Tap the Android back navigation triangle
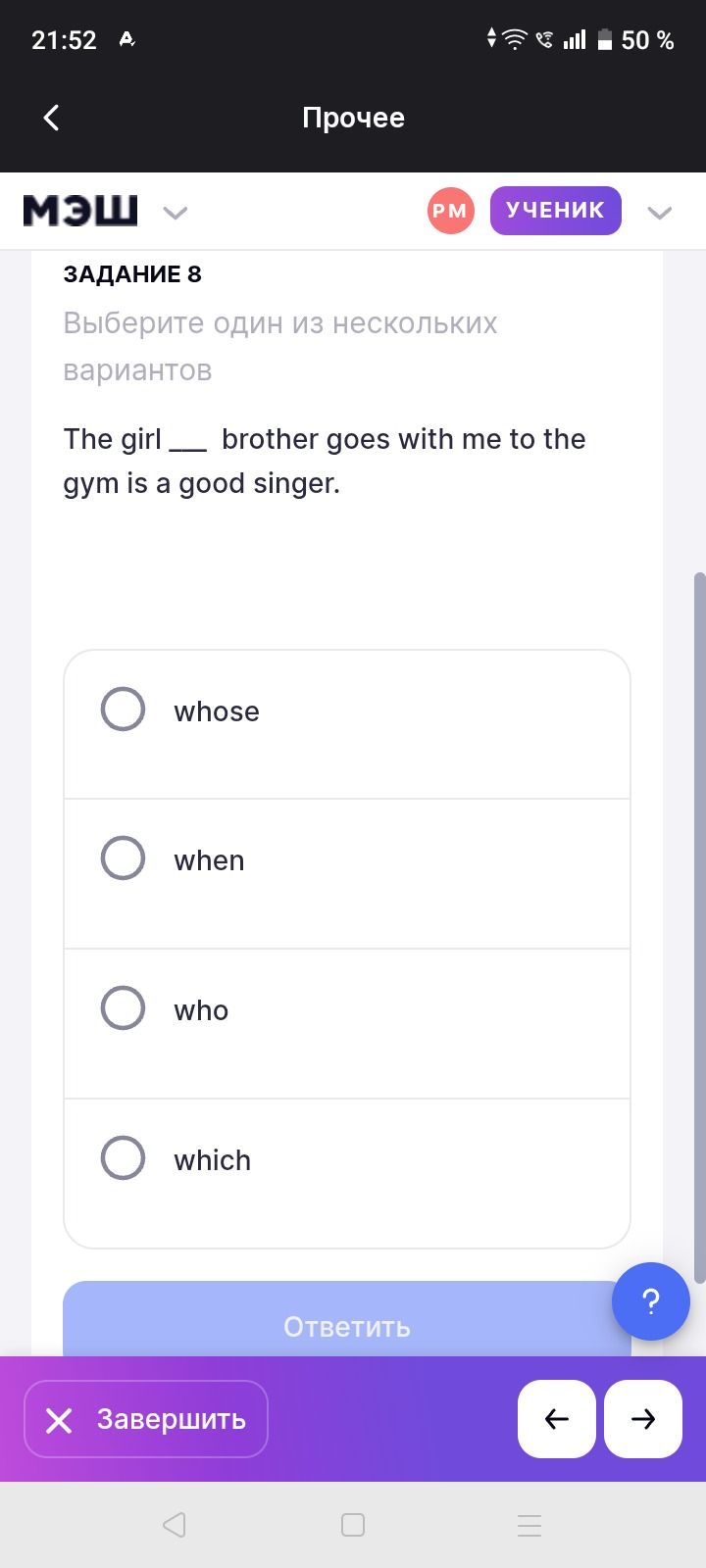The image size is (706, 1568). [175, 1525]
